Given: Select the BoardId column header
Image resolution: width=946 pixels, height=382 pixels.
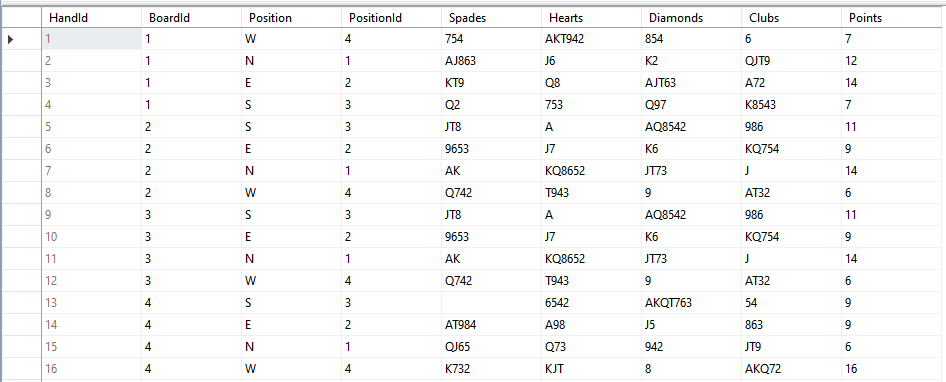Looking at the screenshot, I should tap(191, 18).
